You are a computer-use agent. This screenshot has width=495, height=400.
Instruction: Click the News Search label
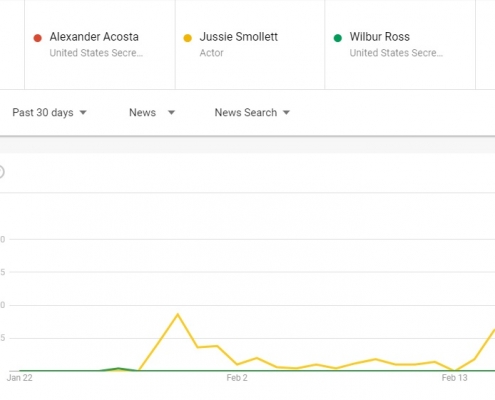pyautogui.click(x=246, y=113)
